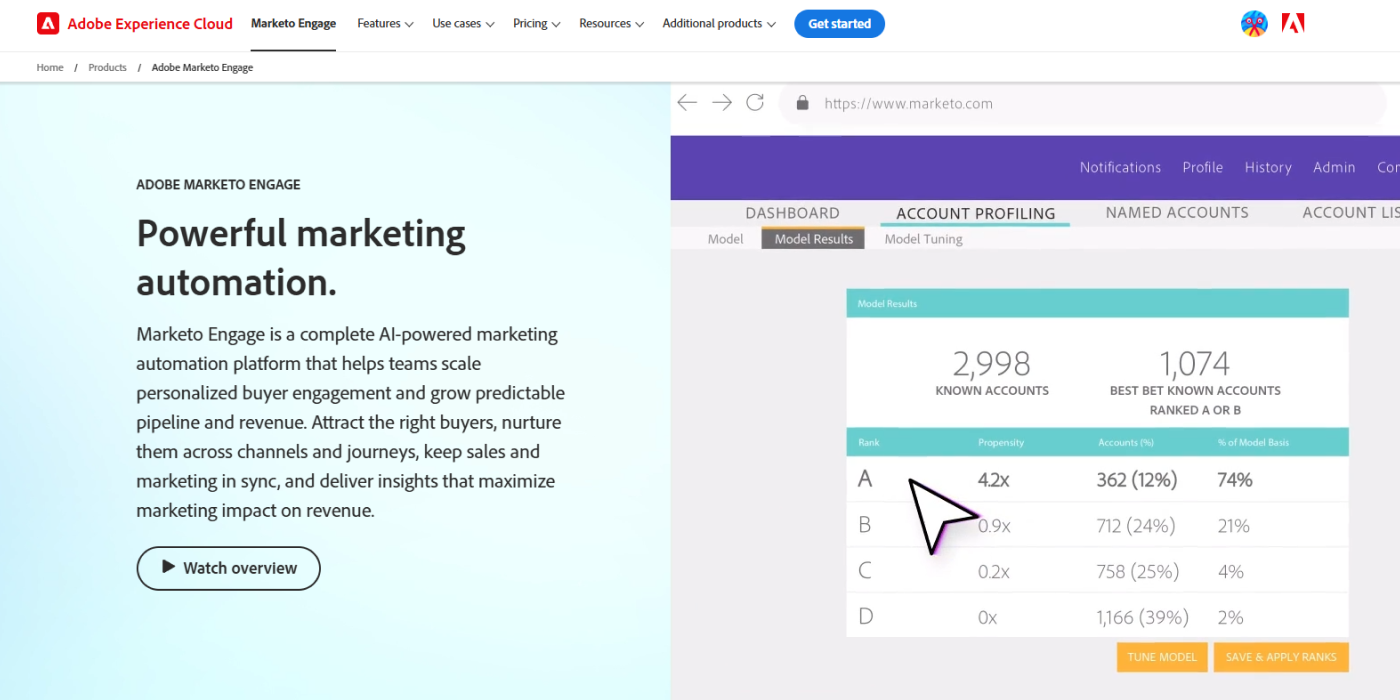The width and height of the screenshot is (1400, 700).
Task: Click the Get started button
Action: coord(839,24)
